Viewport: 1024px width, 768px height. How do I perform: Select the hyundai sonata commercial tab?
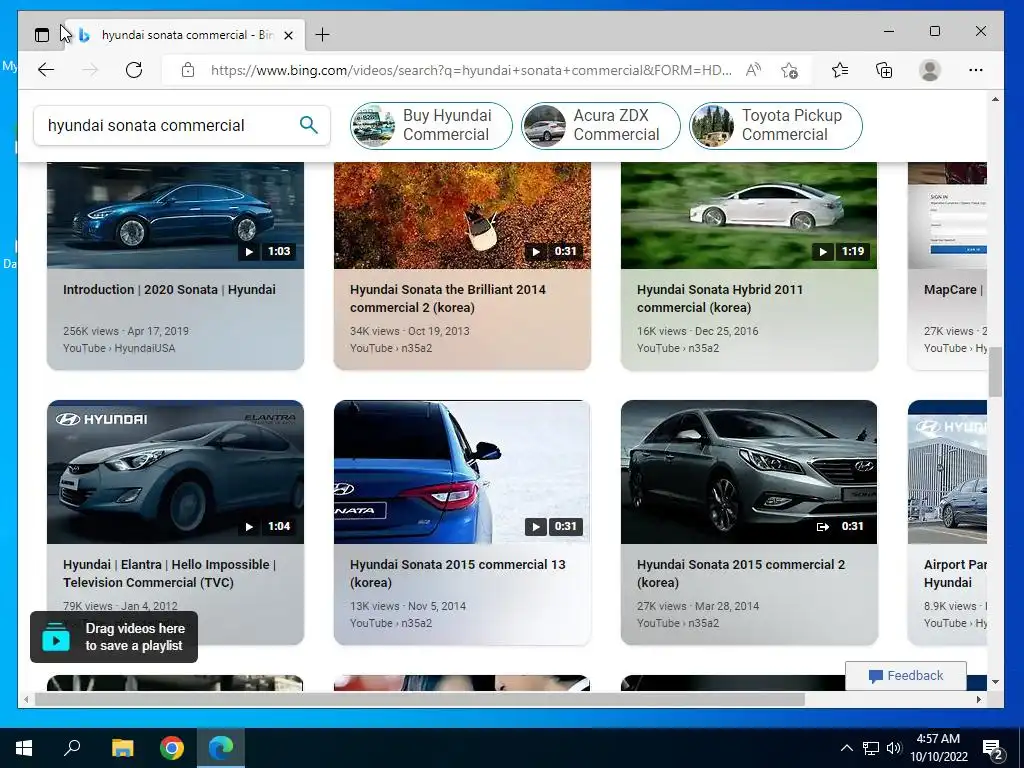tap(186, 35)
